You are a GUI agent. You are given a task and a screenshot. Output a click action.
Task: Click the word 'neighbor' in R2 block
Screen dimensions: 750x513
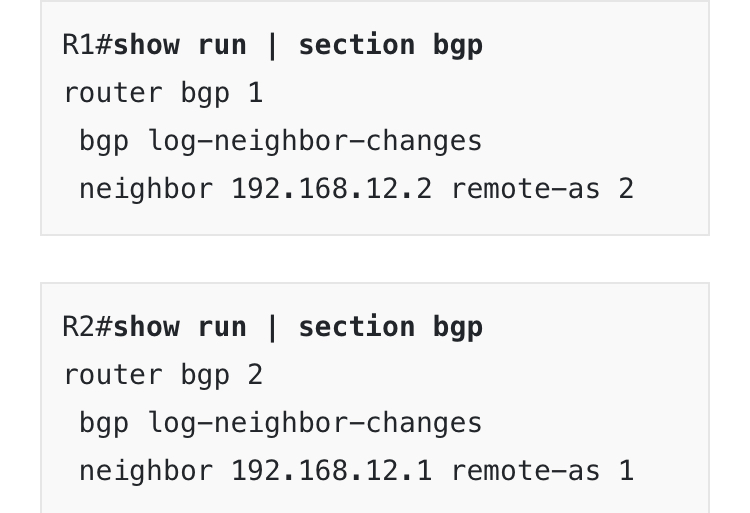[x=146, y=471]
